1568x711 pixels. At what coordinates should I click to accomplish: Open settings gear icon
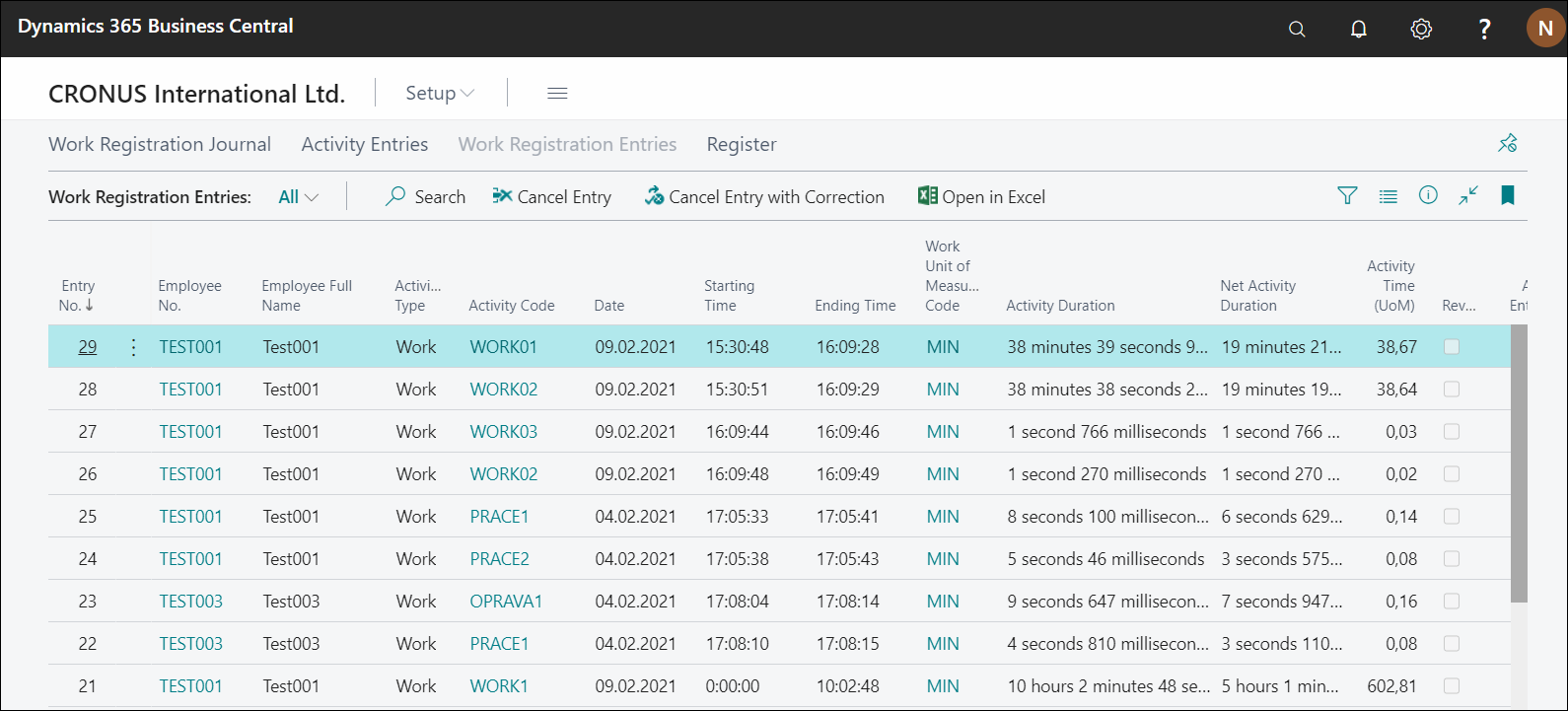(x=1421, y=29)
